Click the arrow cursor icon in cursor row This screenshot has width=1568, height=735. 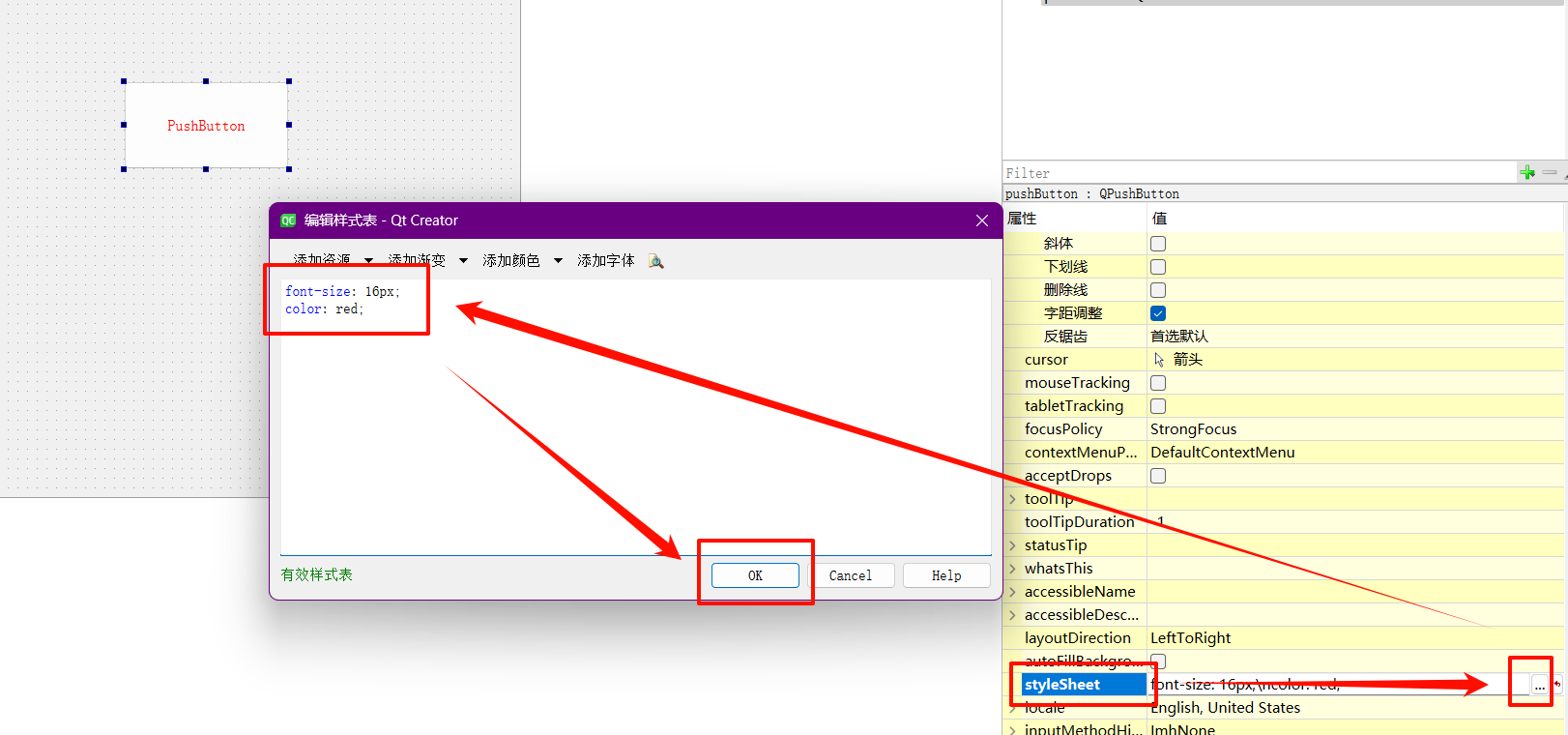point(1159,360)
